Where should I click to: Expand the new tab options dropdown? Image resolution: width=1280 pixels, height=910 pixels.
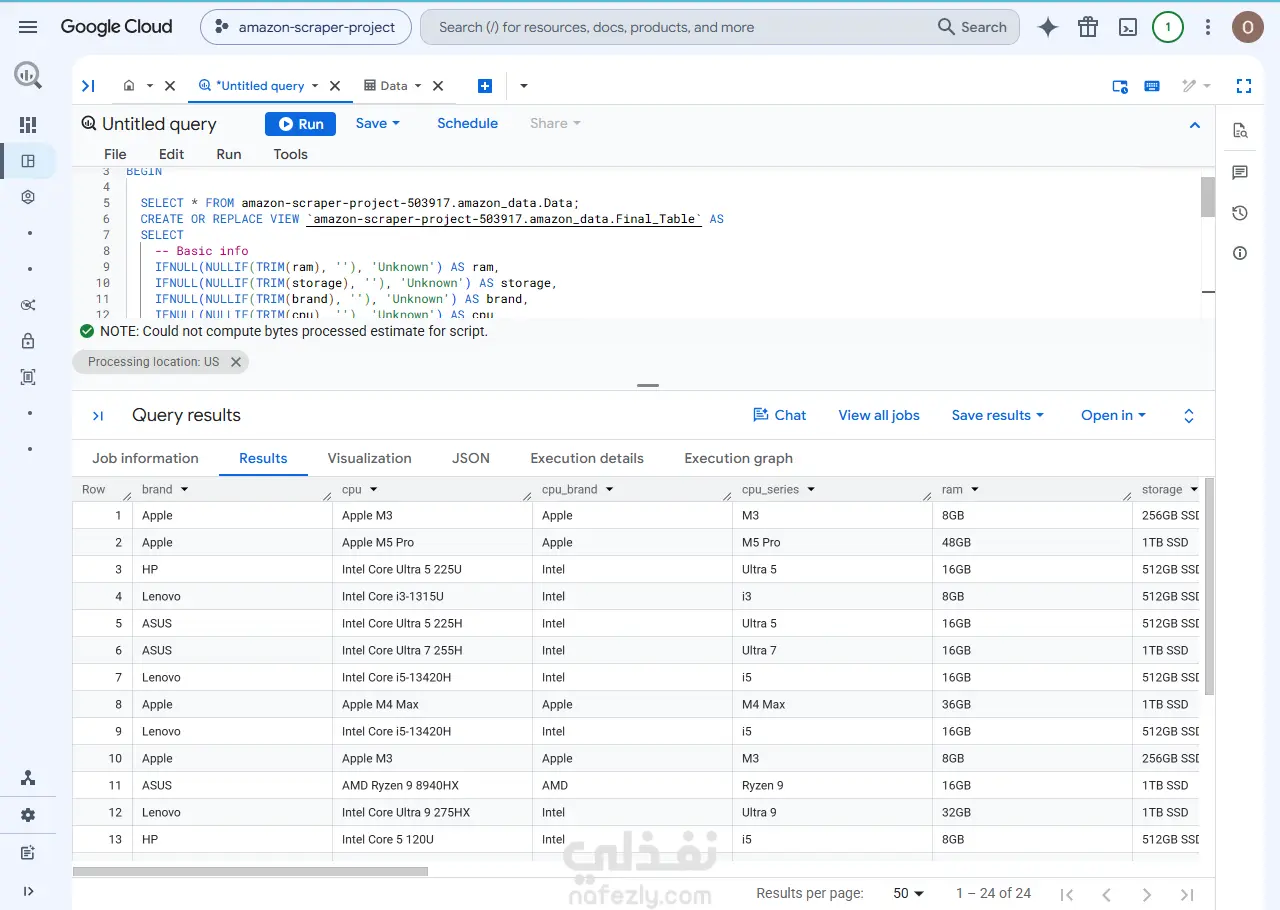[523, 86]
